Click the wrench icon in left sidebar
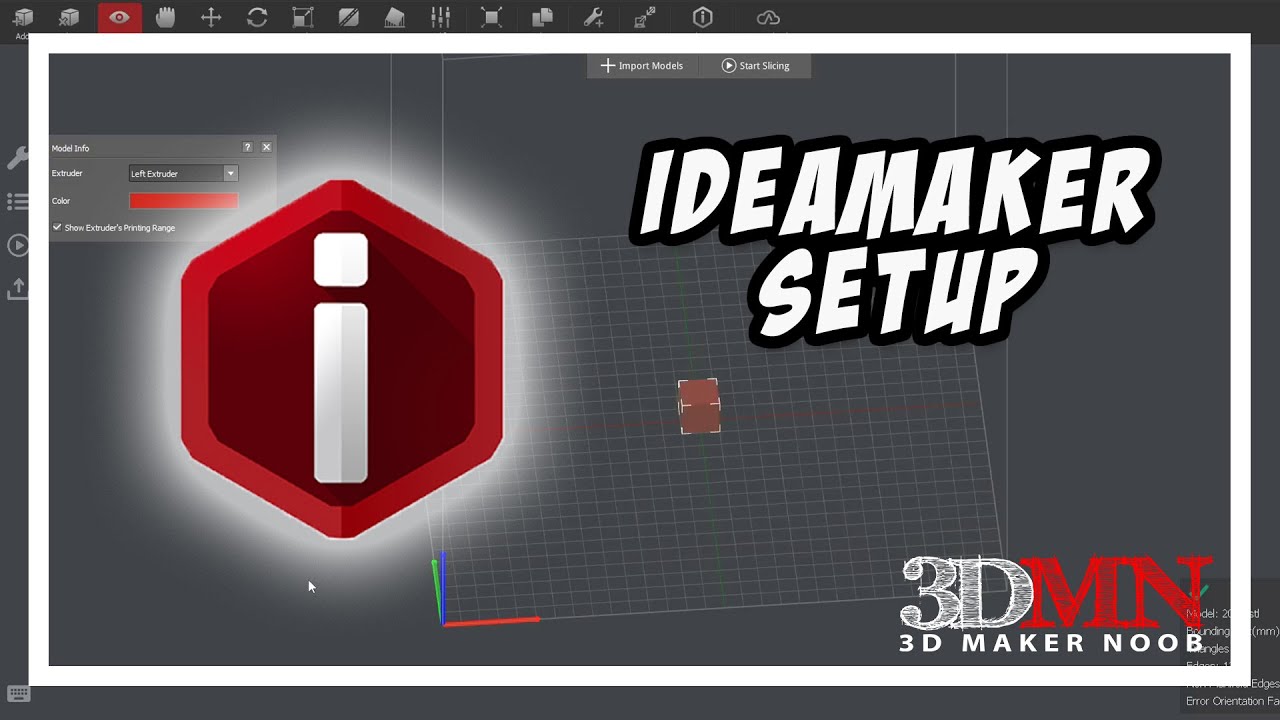Viewport: 1280px width, 720px height. [17, 158]
